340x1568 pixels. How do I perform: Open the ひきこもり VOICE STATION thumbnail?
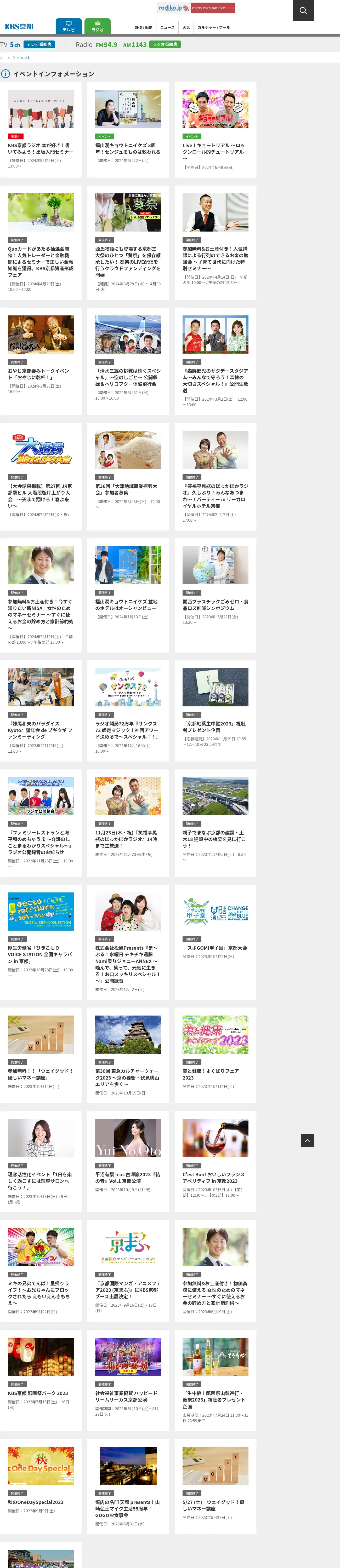tap(41, 911)
